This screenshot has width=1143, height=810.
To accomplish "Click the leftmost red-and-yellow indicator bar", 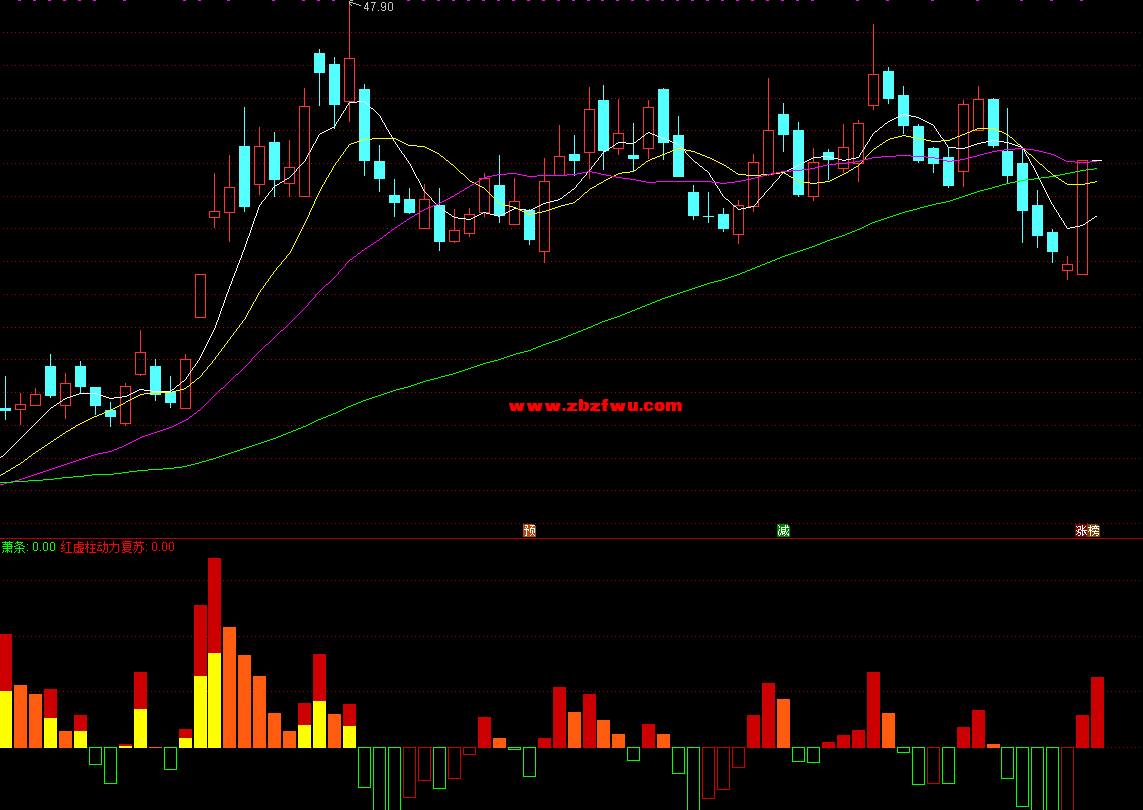I will point(5,690).
